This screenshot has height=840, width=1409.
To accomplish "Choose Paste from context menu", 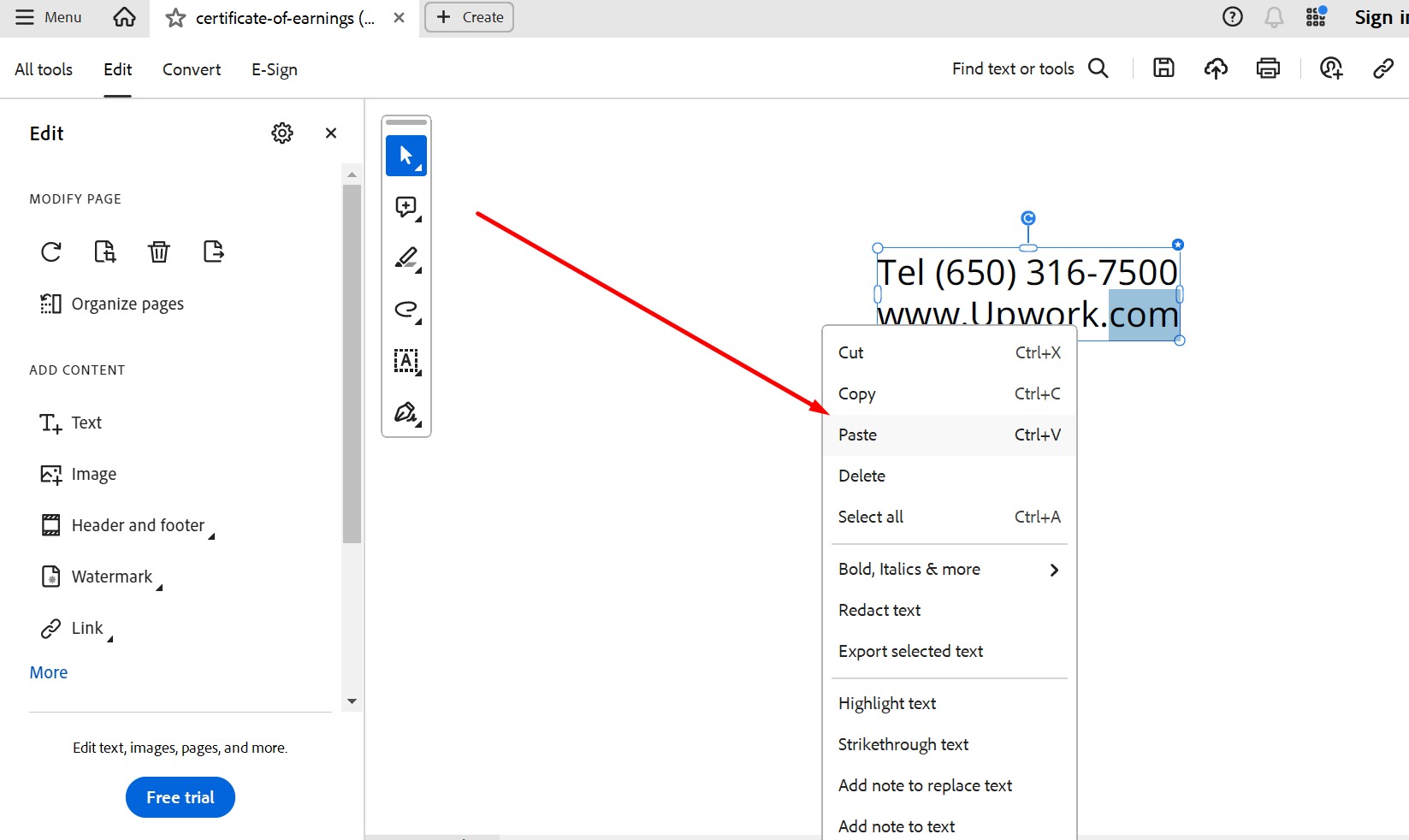I will (950, 435).
